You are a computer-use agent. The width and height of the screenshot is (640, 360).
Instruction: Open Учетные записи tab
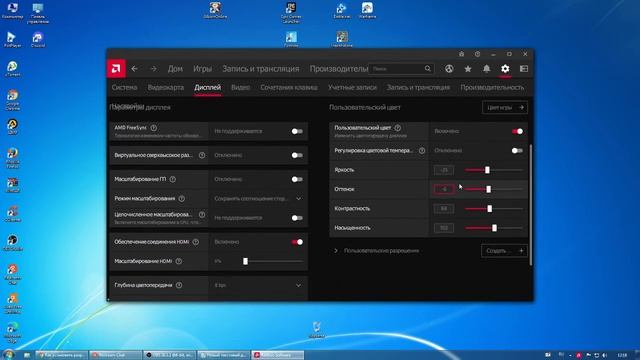tap(352, 87)
